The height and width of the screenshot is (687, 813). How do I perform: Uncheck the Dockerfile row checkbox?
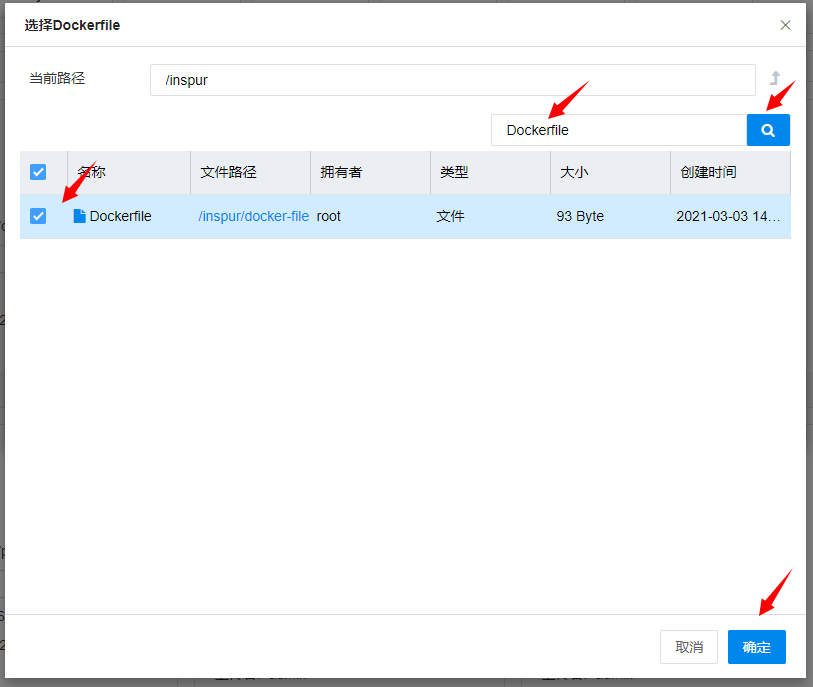tap(38, 216)
